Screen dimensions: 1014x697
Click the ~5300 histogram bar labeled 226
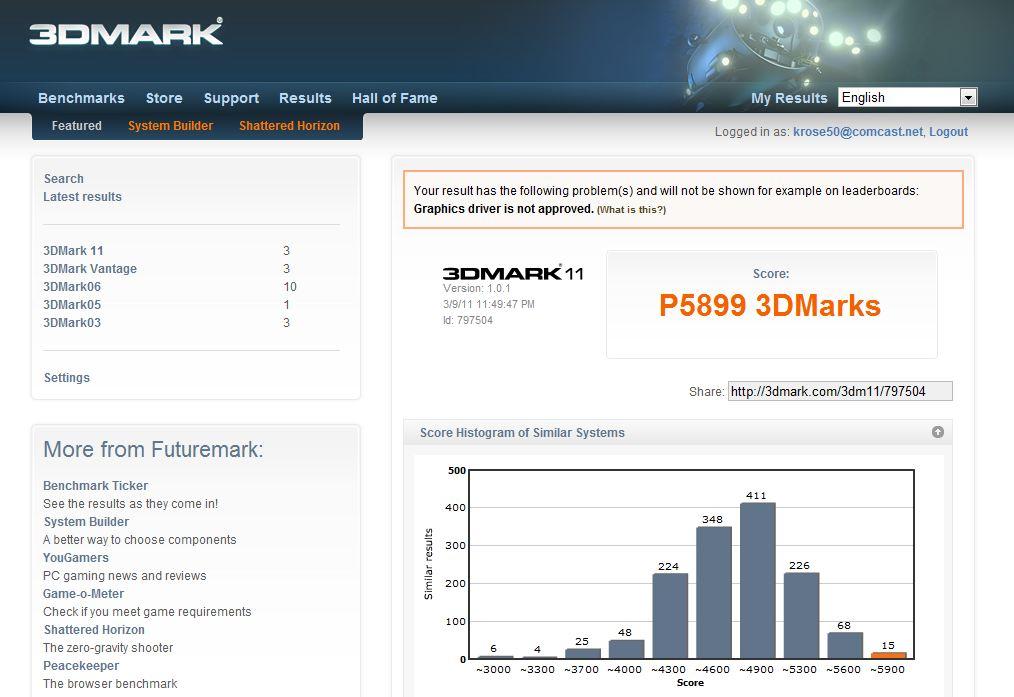click(801, 616)
